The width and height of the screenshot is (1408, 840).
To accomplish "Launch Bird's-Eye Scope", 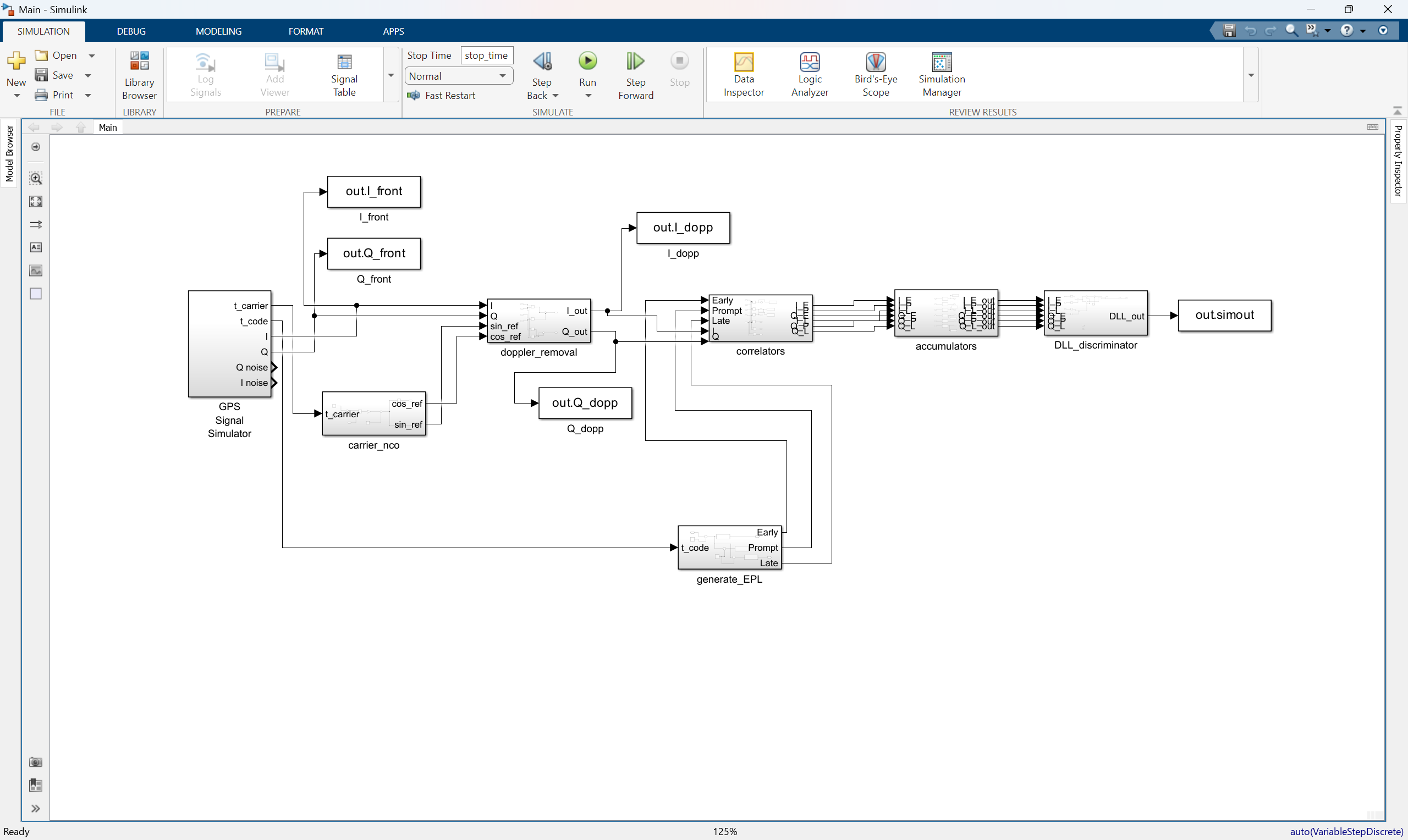I will [876, 75].
